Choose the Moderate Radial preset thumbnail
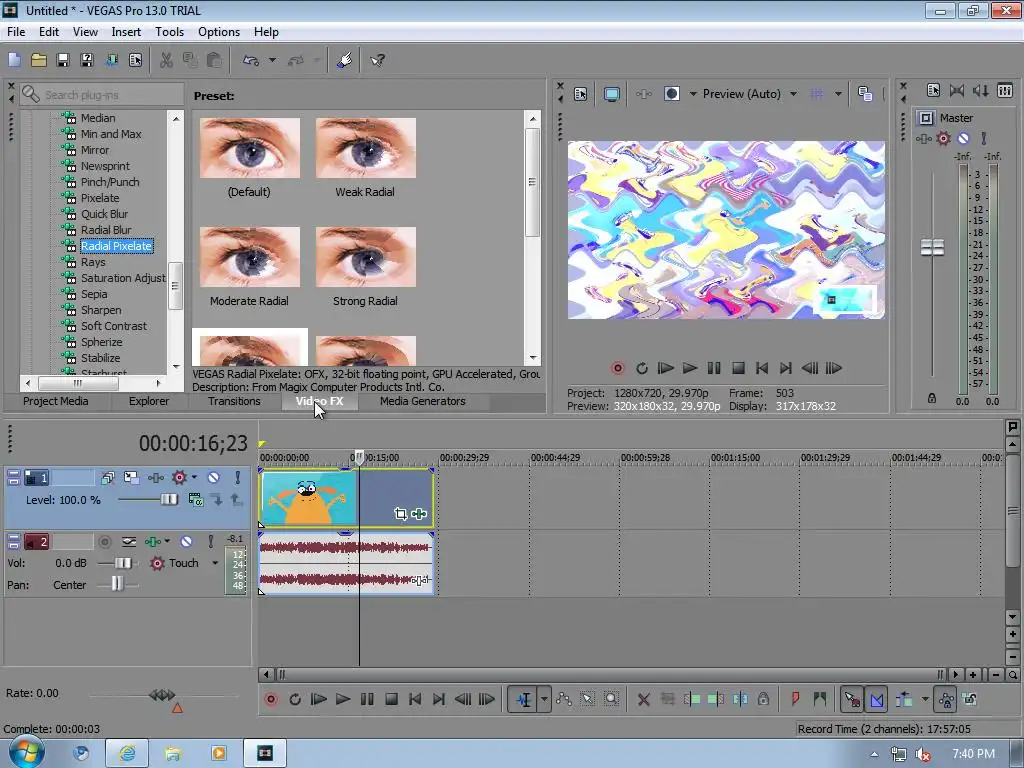Image resolution: width=1024 pixels, height=768 pixels. tap(249, 257)
